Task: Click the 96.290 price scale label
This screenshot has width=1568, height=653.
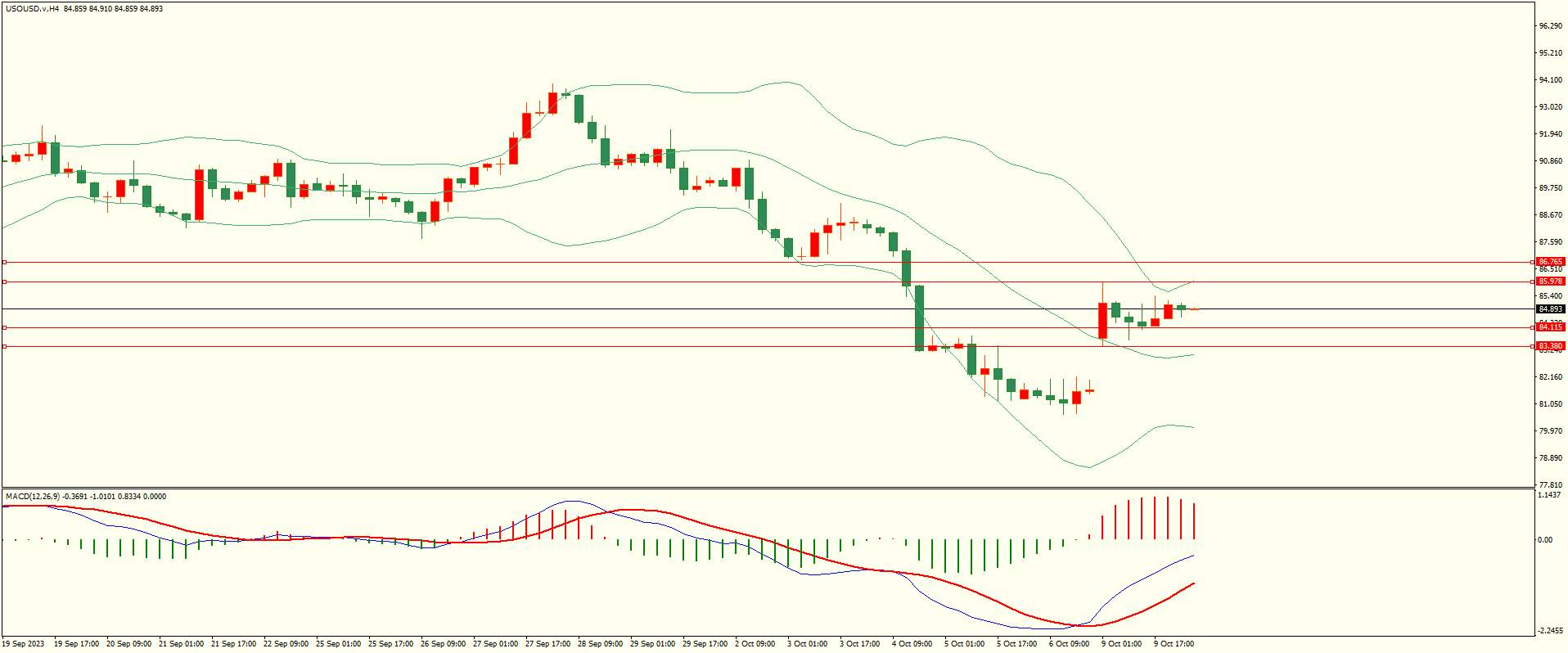Action: [1550, 26]
